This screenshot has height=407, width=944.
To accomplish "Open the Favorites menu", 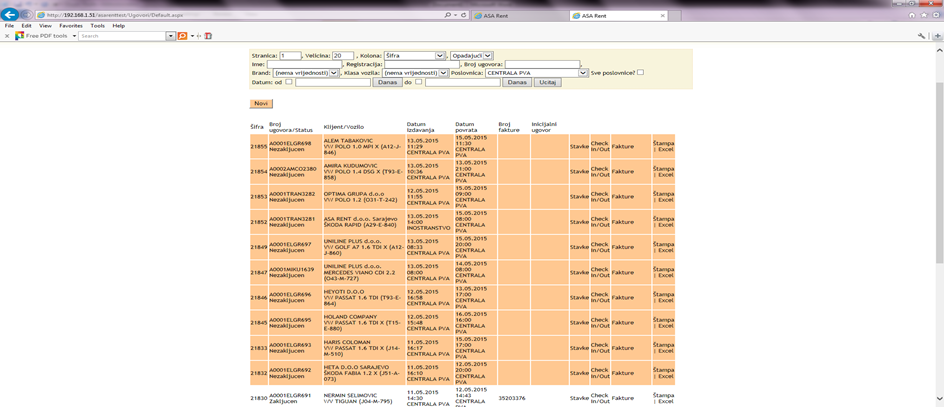I will (x=71, y=26).
